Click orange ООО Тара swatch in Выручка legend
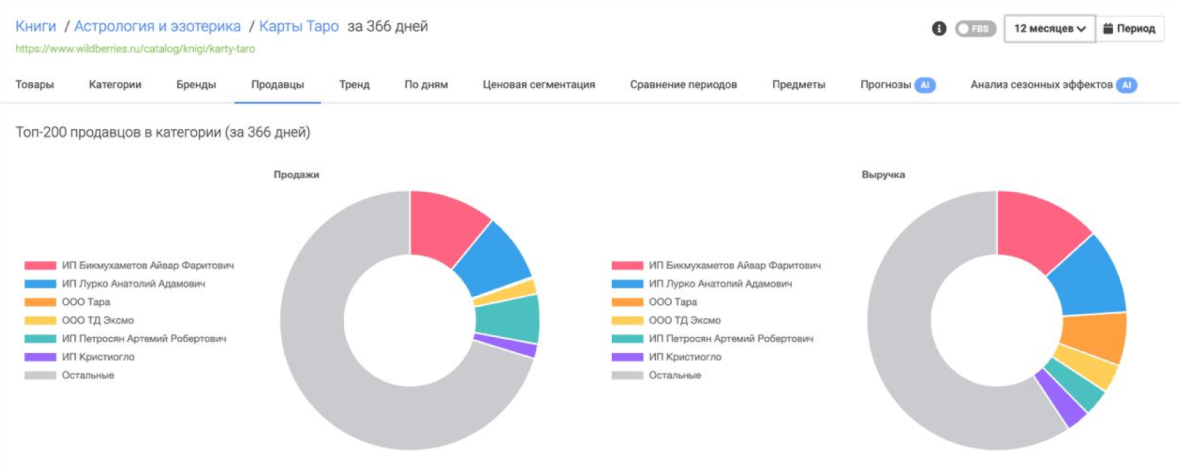 pos(627,302)
